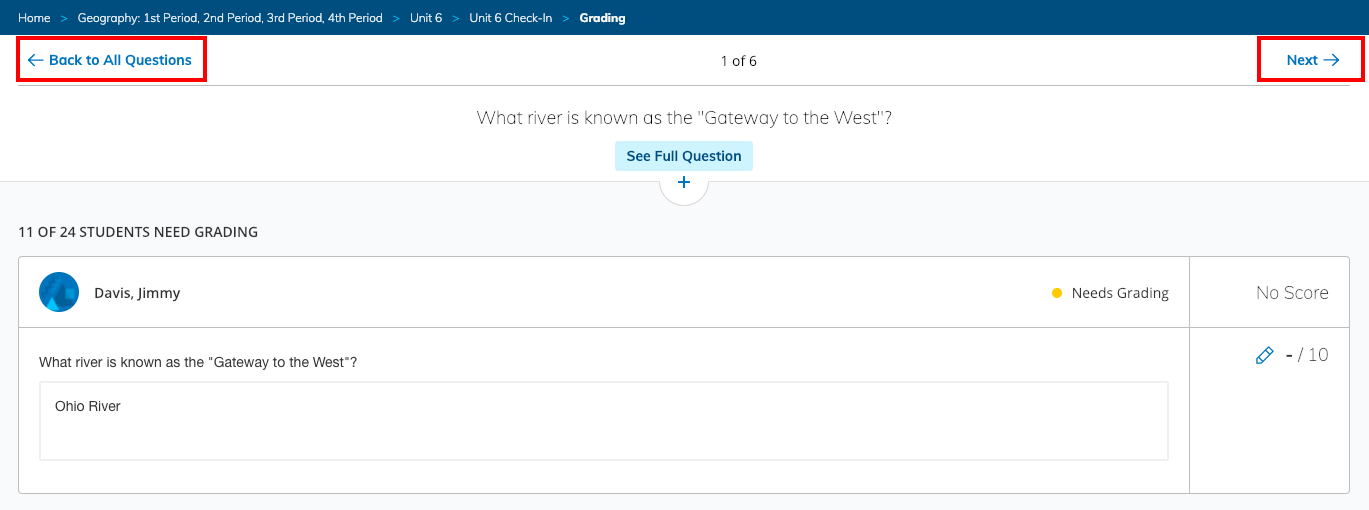Advance to the Next question
The image size is (1369, 510).
pyautogui.click(x=1312, y=60)
